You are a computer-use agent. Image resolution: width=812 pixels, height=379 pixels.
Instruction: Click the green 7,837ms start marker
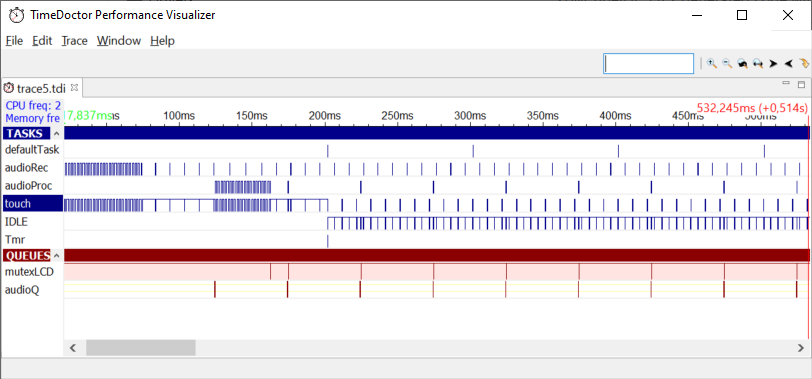[89, 115]
